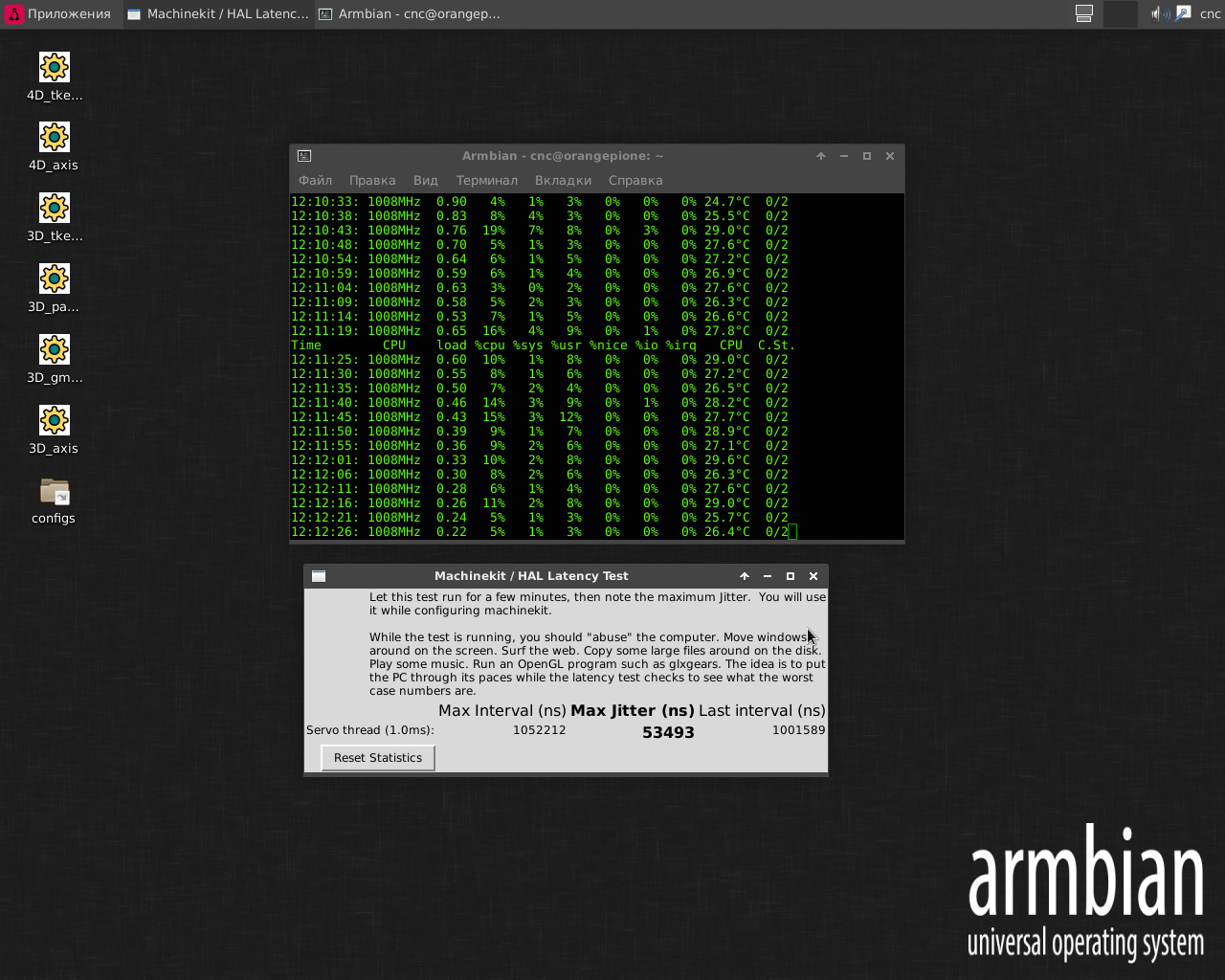Click the terminal line timestamped 12:11:19
Image resolution: width=1225 pixels, height=980 pixels.
[x=540, y=331]
